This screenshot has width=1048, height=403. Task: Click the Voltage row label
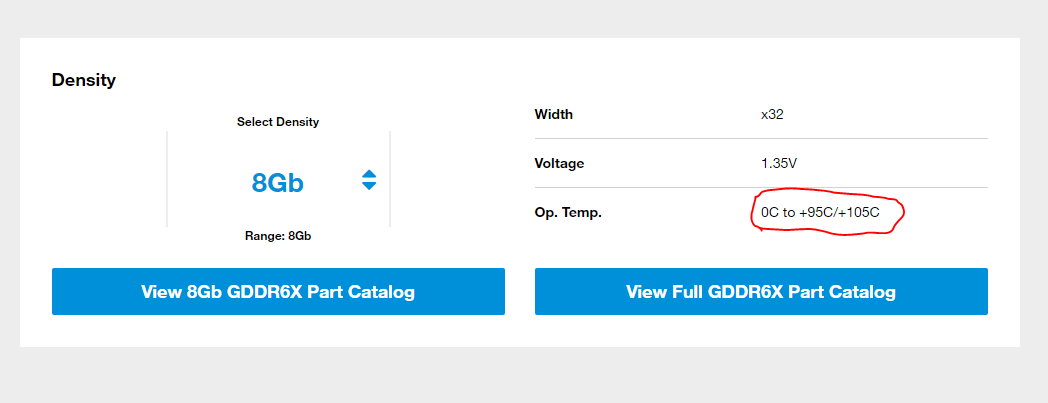pyautogui.click(x=559, y=163)
